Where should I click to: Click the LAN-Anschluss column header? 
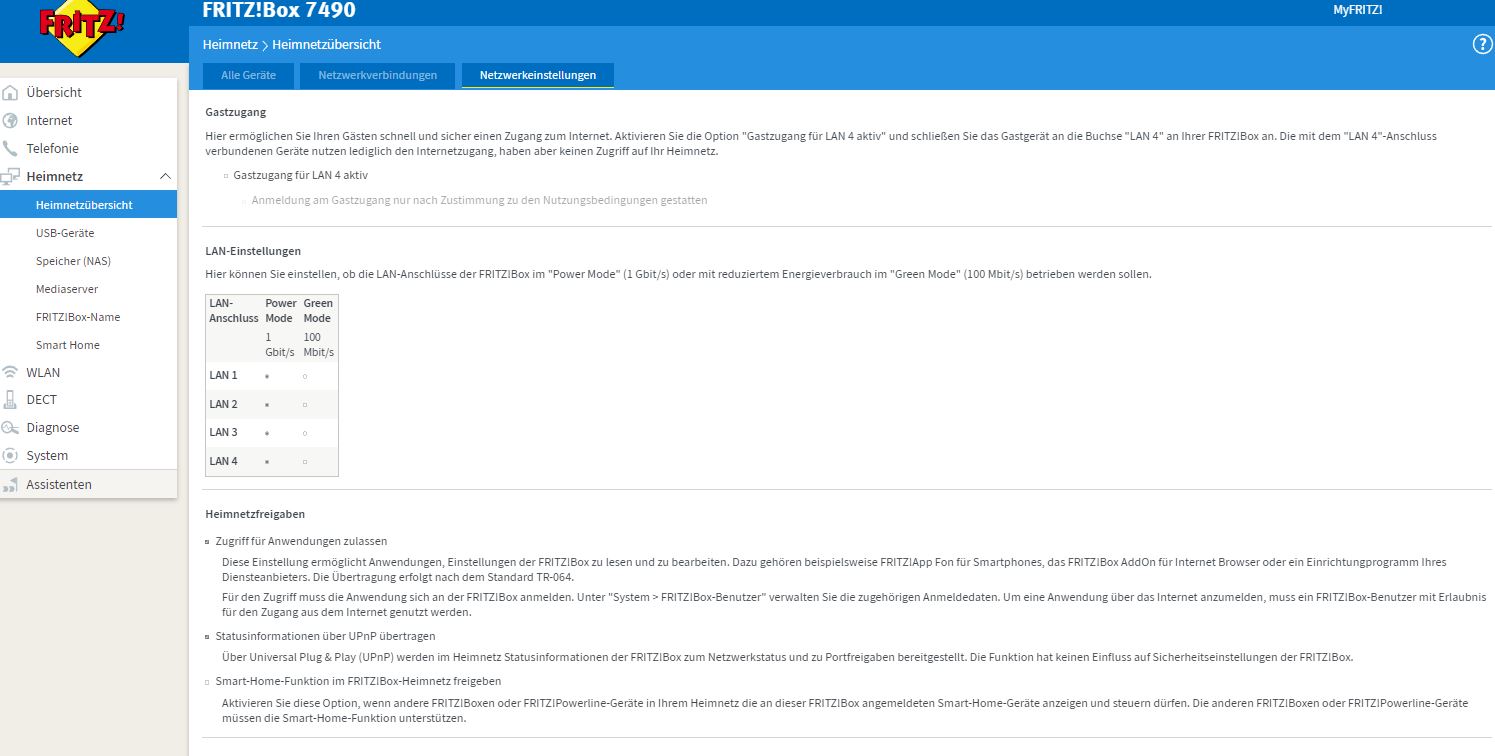tap(233, 310)
